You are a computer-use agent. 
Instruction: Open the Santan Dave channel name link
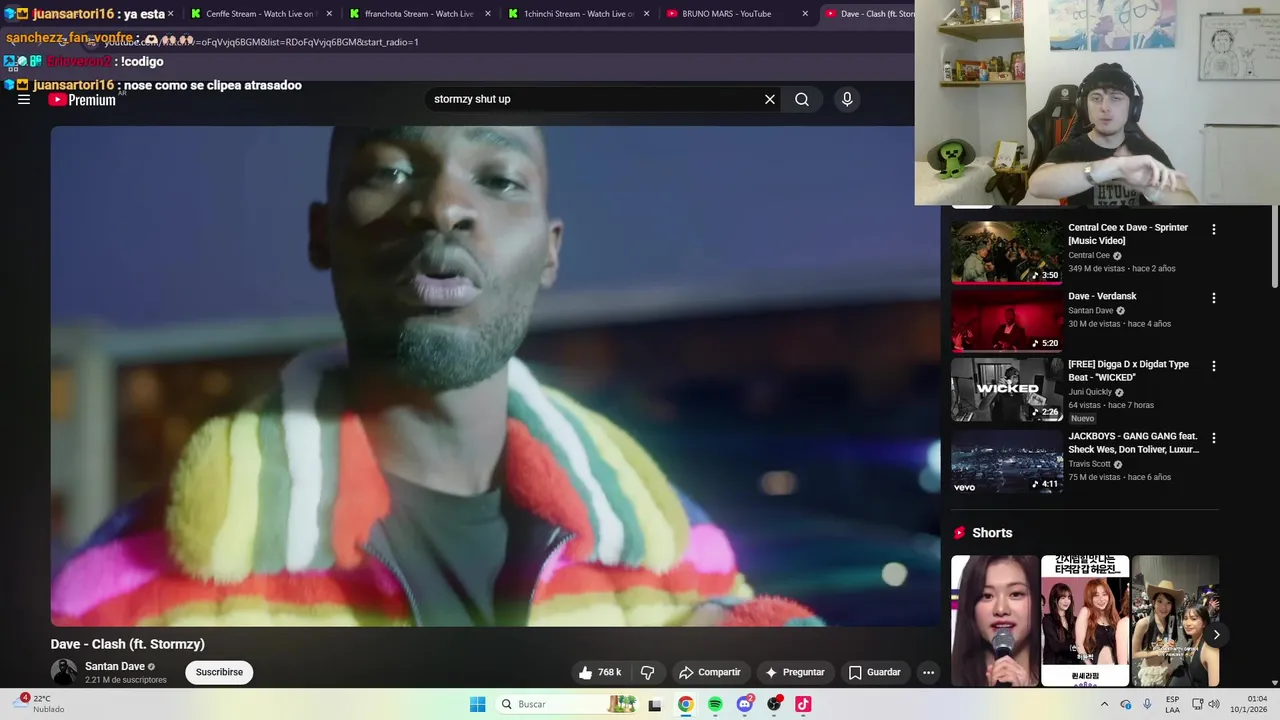115,666
